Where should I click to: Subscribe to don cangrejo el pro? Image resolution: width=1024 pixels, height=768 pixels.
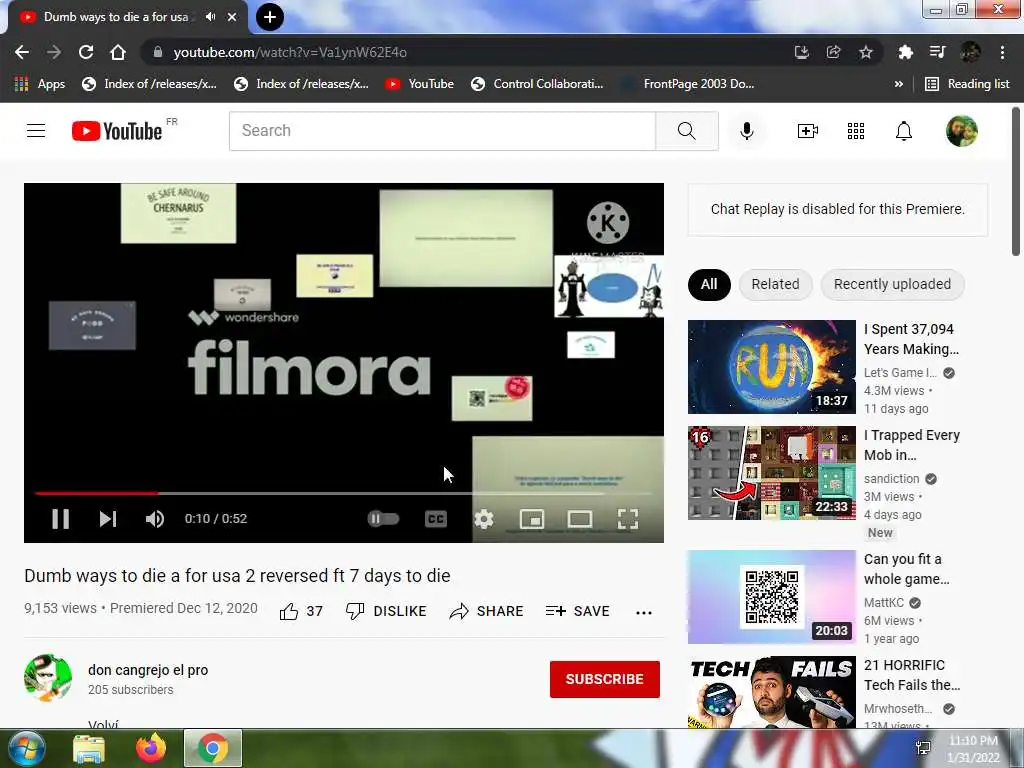(605, 679)
